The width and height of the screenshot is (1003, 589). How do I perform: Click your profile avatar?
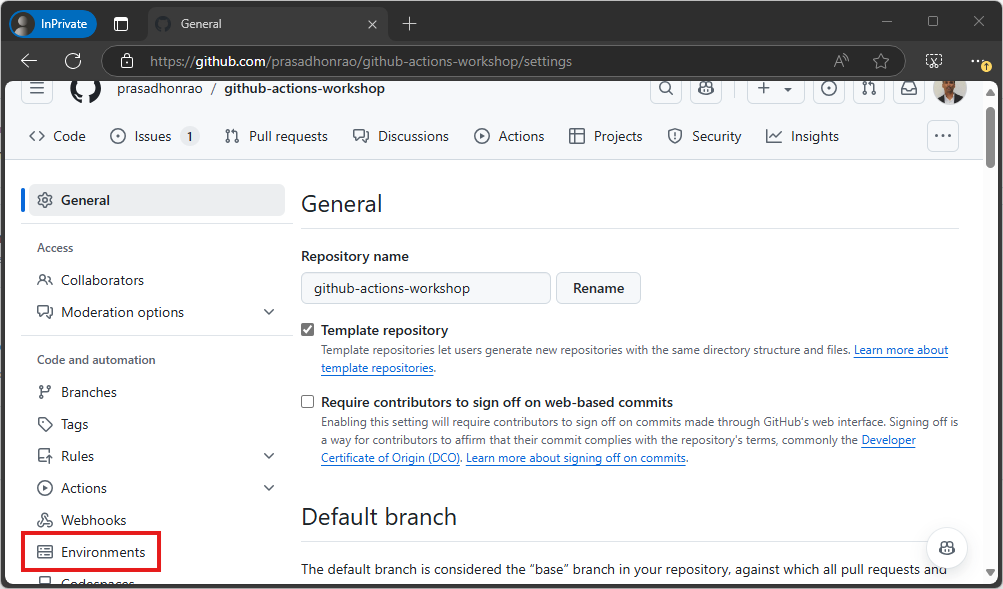(x=948, y=90)
